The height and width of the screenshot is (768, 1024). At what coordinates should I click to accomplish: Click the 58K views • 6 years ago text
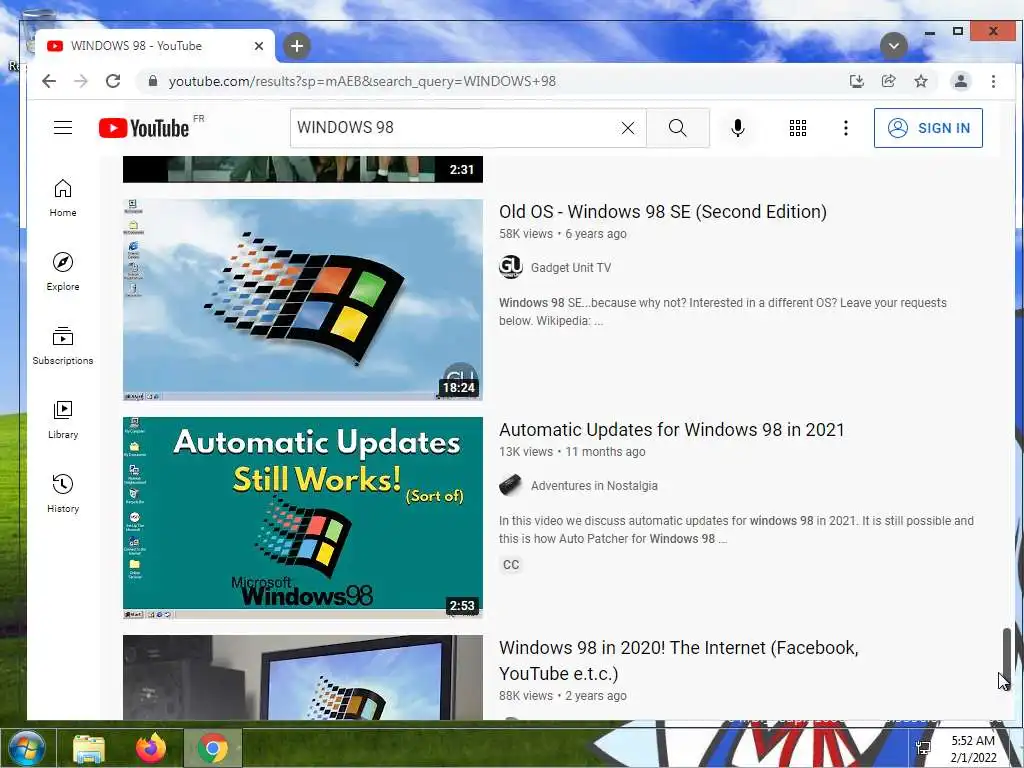pyautogui.click(x=563, y=234)
